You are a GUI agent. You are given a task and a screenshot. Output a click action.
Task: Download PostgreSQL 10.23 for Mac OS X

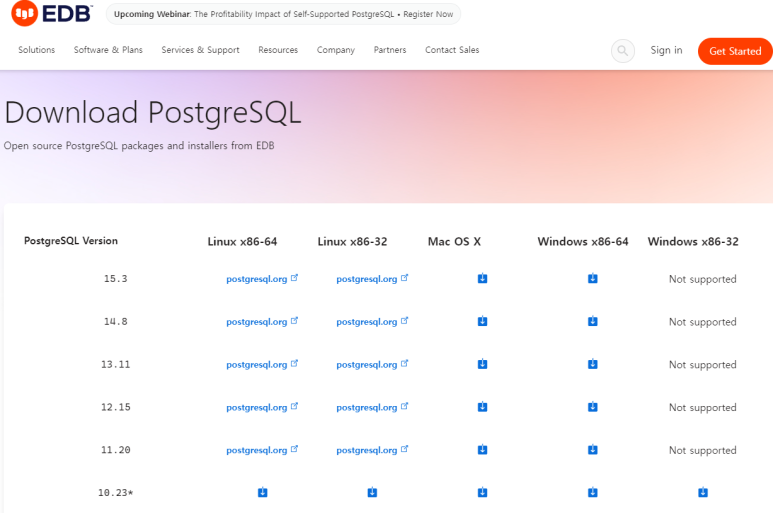tap(482, 492)
